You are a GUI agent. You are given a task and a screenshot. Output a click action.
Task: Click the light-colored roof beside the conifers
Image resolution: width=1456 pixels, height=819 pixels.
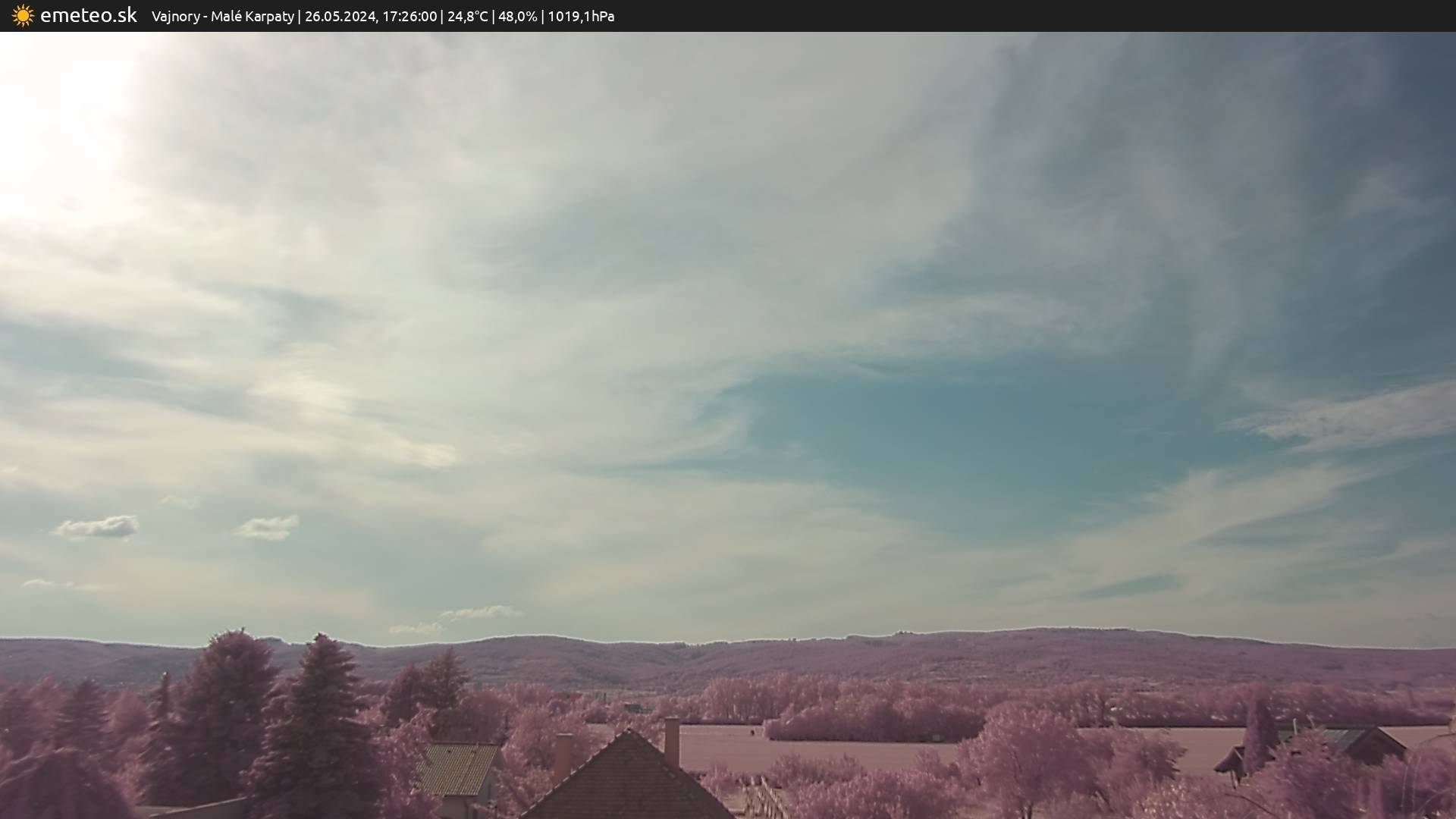(457, 768)
